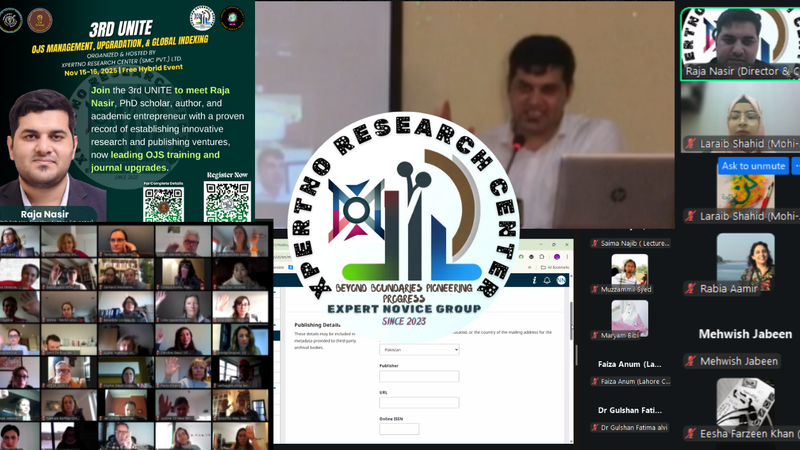
Task: Open the Pakistan country dropdown
Action: (419, 350)
